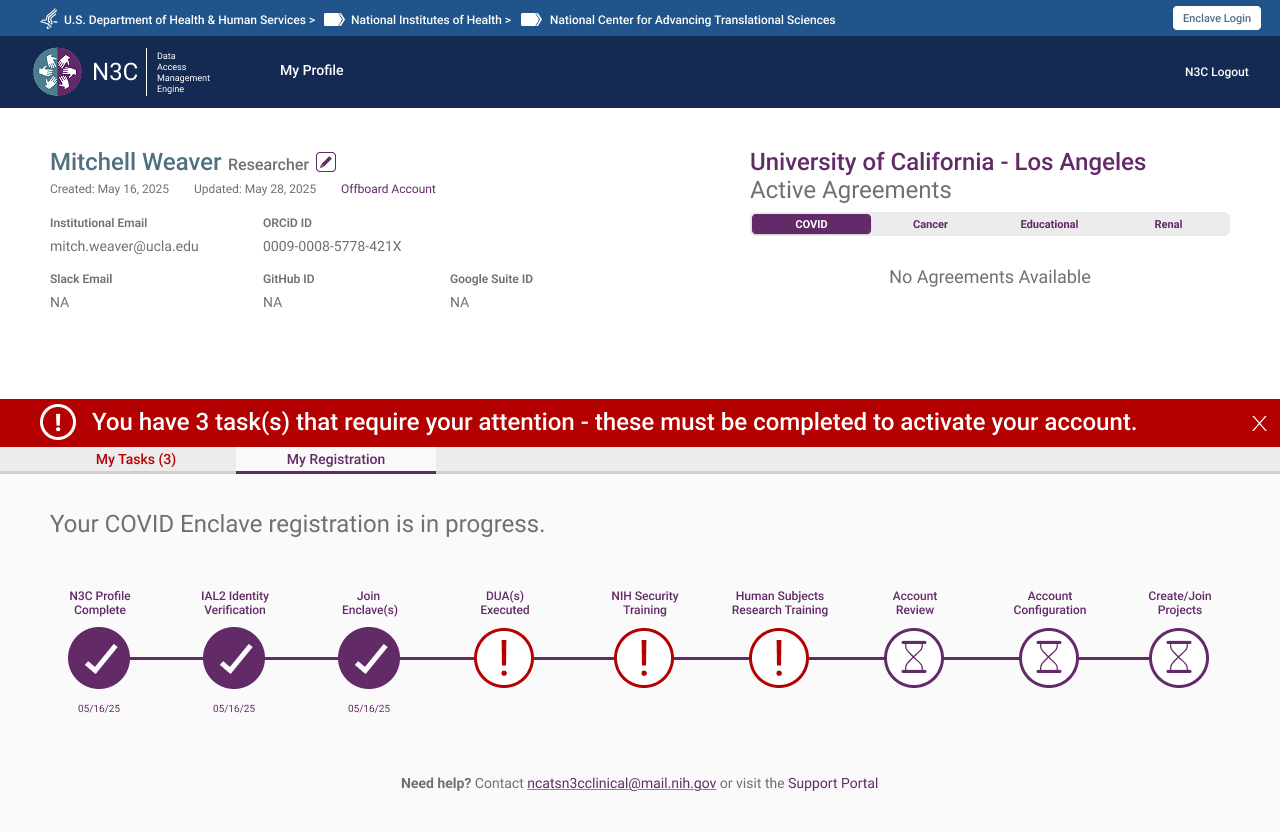Open My Profile in the navigation bar

[312, 71]
